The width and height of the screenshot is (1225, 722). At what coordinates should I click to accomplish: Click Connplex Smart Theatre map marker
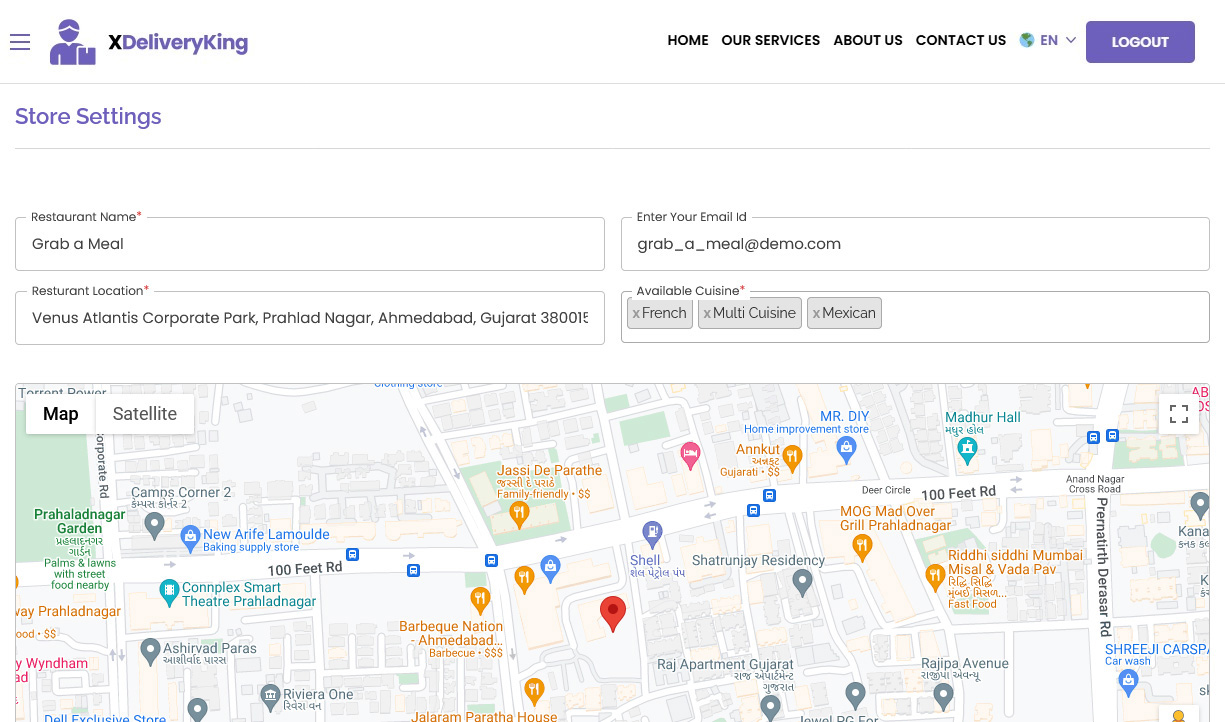point(169,589)
